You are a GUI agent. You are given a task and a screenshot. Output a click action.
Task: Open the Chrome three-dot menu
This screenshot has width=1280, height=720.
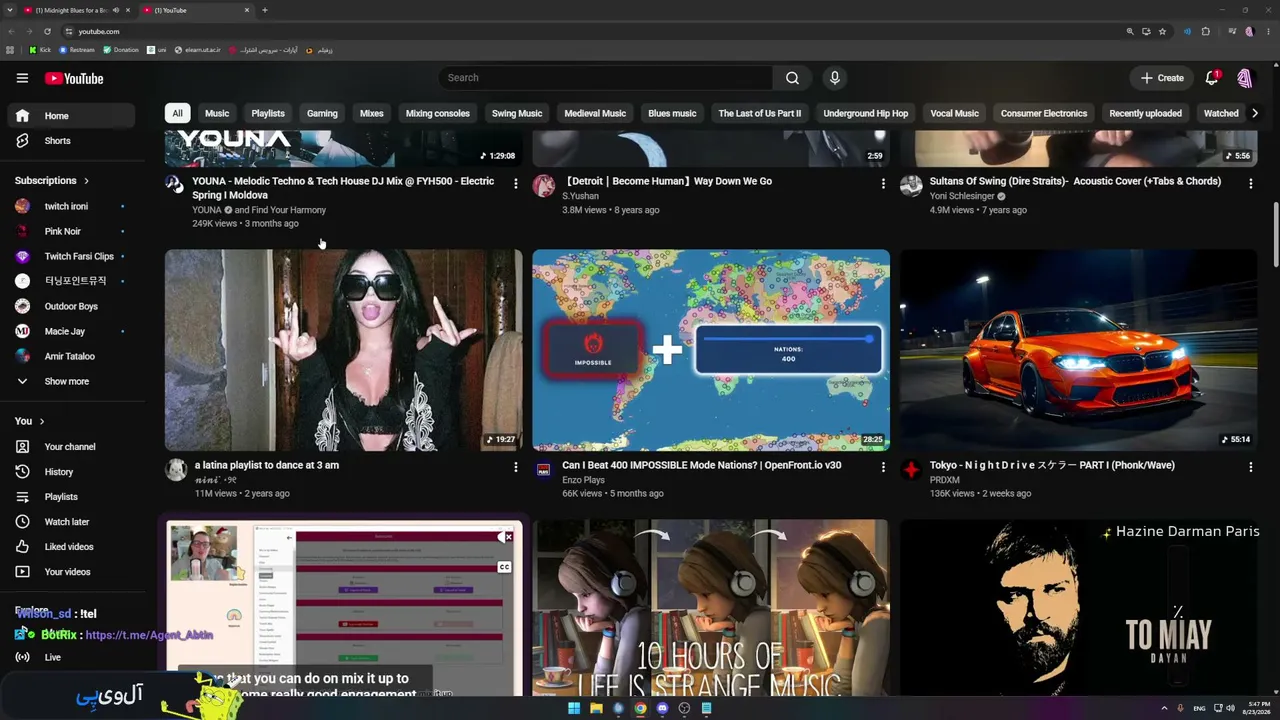[x=1267, y=31]
